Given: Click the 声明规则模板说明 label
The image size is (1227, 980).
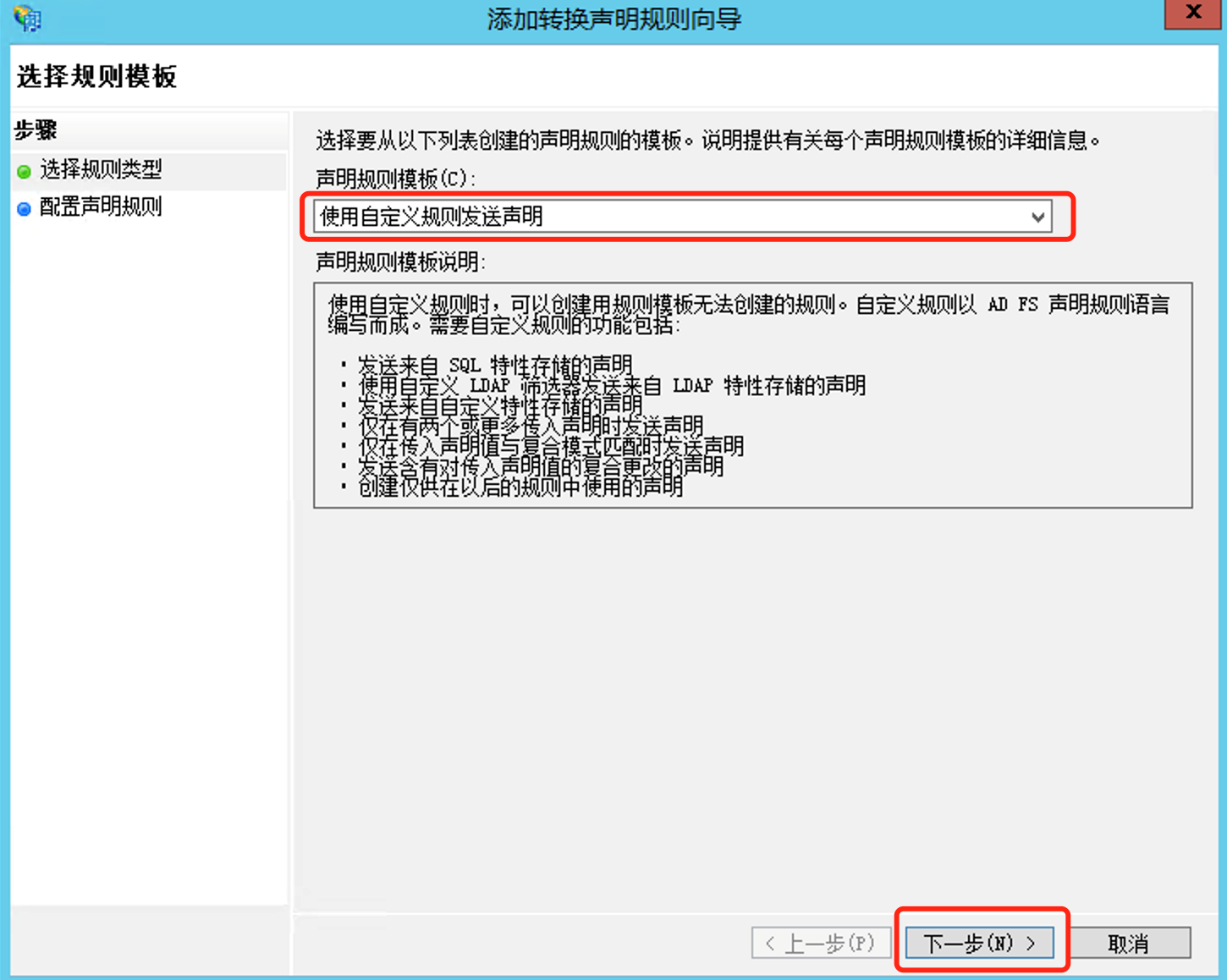Looking at the screenshot, I should 400,262.
